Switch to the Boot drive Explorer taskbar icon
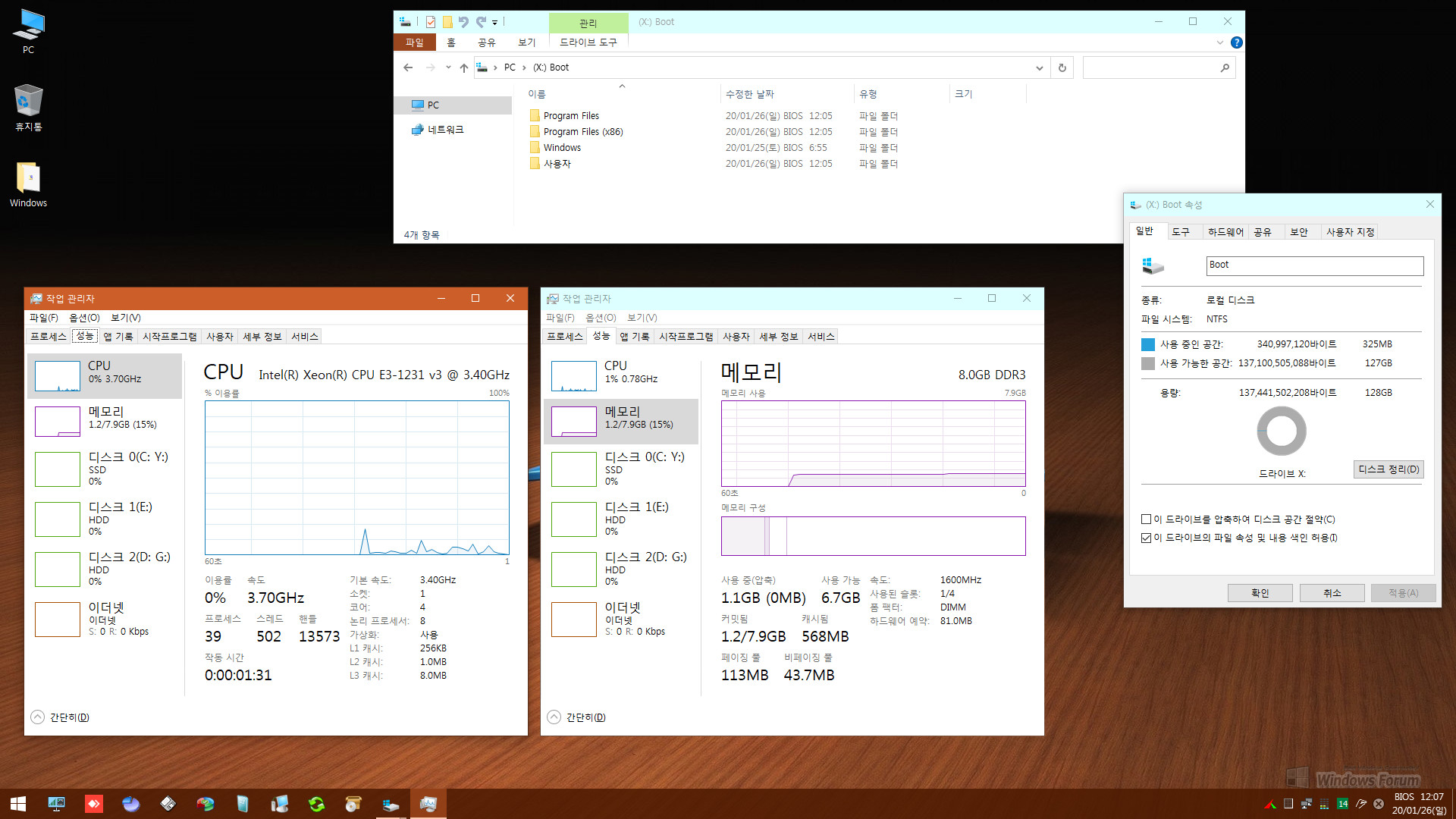Viewport: 1456px width, 819px height. (391, 804)
